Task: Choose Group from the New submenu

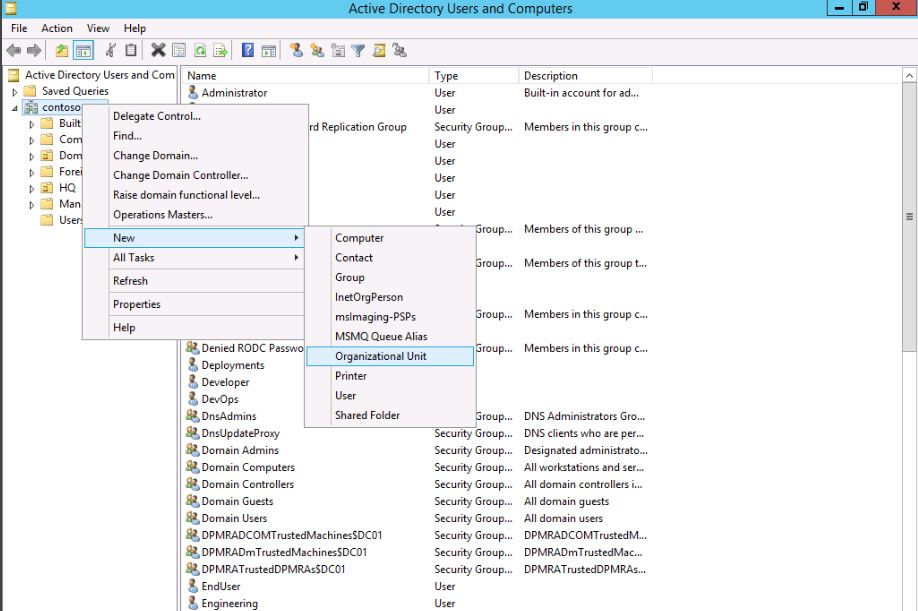Action: click(349, 278)
